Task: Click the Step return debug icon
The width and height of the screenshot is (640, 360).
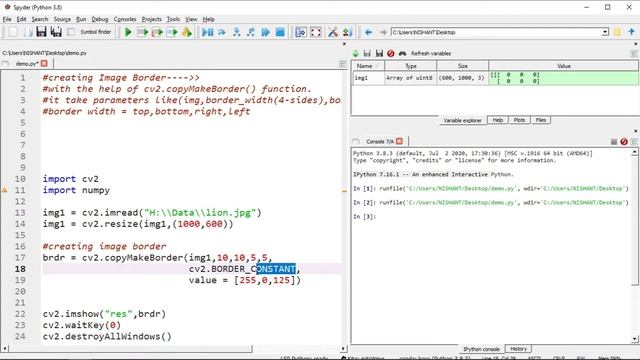Action: click(x=251, y=32)
